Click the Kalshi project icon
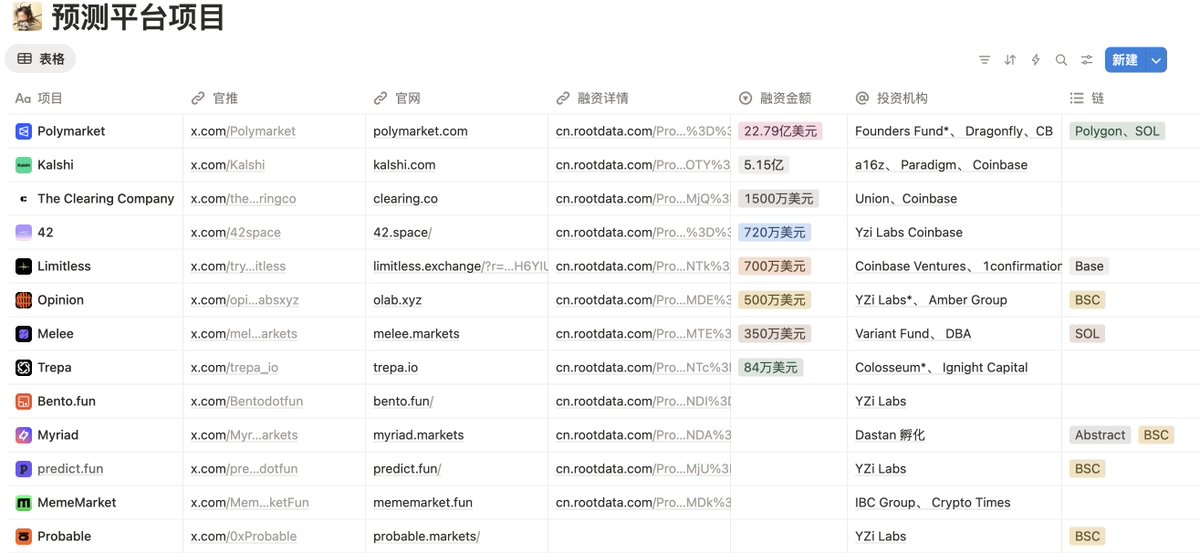The image size is (1200, 553). 23,165
